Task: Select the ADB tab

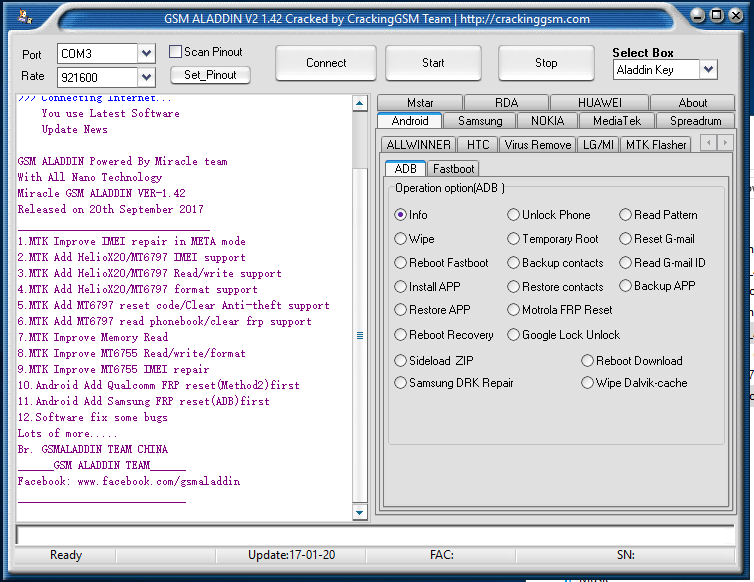Action: 405,169
